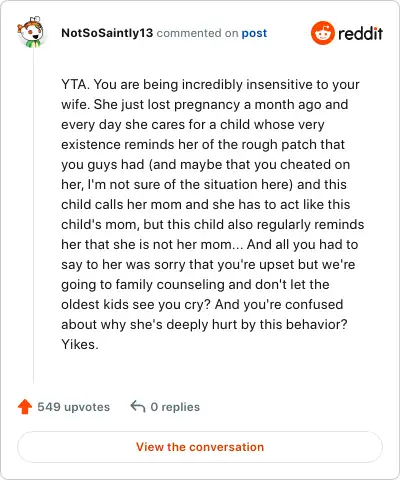Select the '549 upvotes' count

coord(73,407)
